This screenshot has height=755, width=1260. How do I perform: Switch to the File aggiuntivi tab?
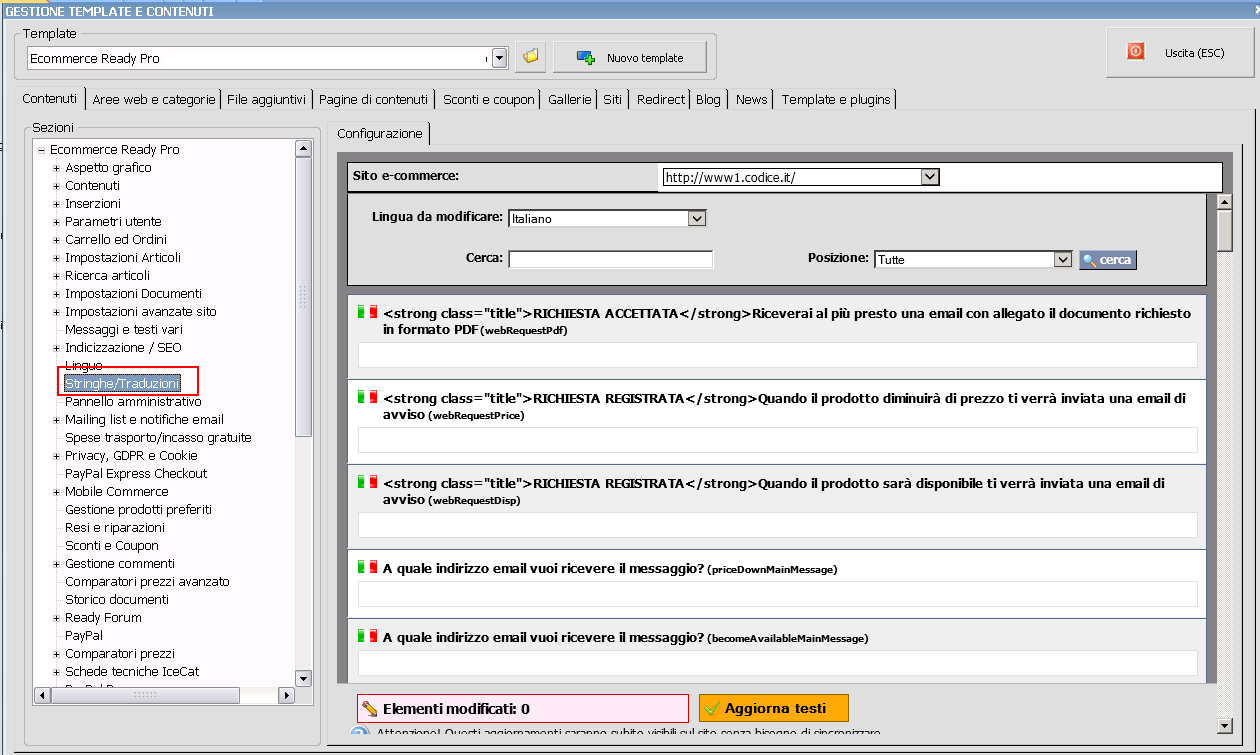(266, 99)
